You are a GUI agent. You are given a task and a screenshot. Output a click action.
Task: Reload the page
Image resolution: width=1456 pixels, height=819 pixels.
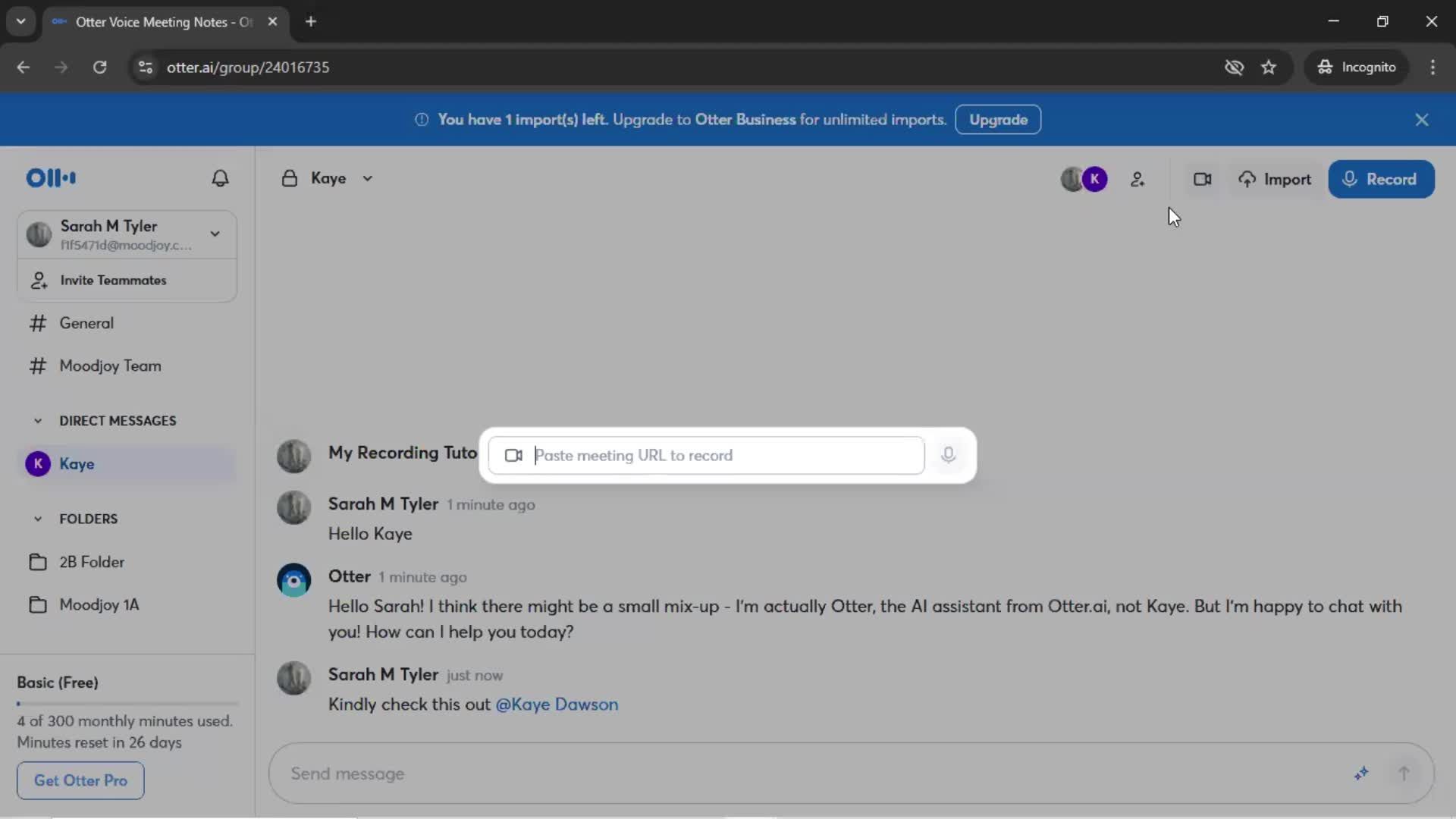tap(99, 67)
